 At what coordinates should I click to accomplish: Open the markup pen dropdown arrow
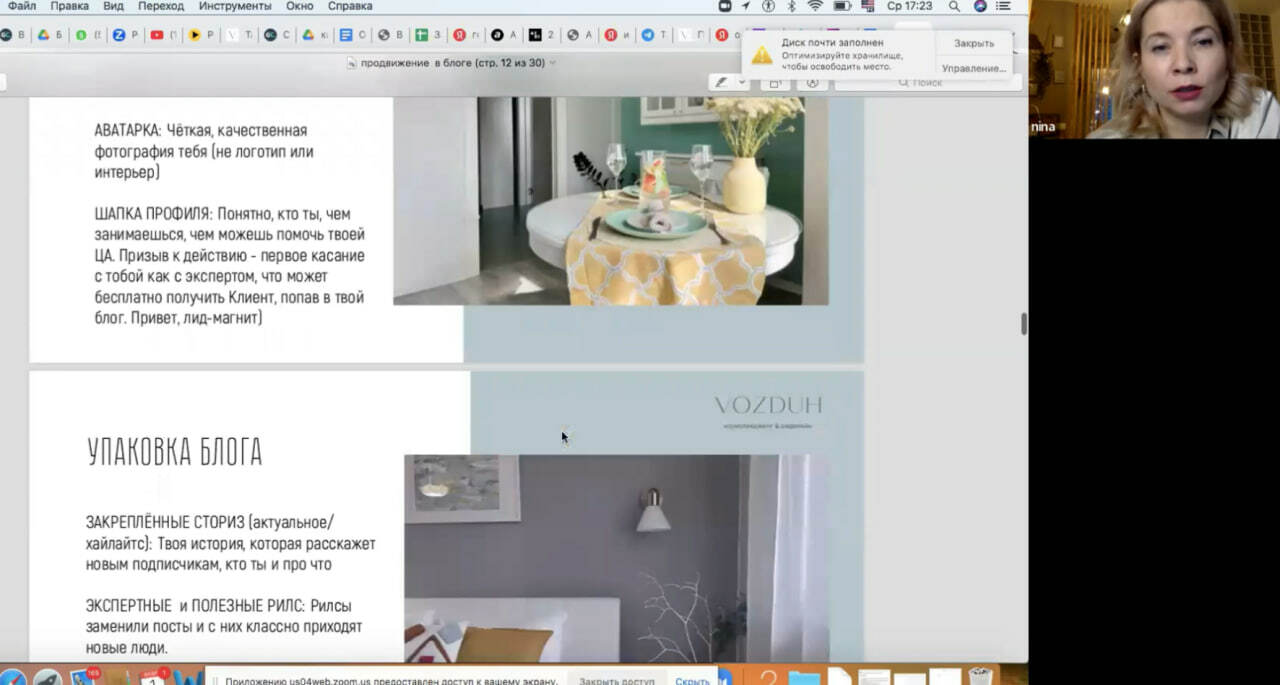point(741,82)
